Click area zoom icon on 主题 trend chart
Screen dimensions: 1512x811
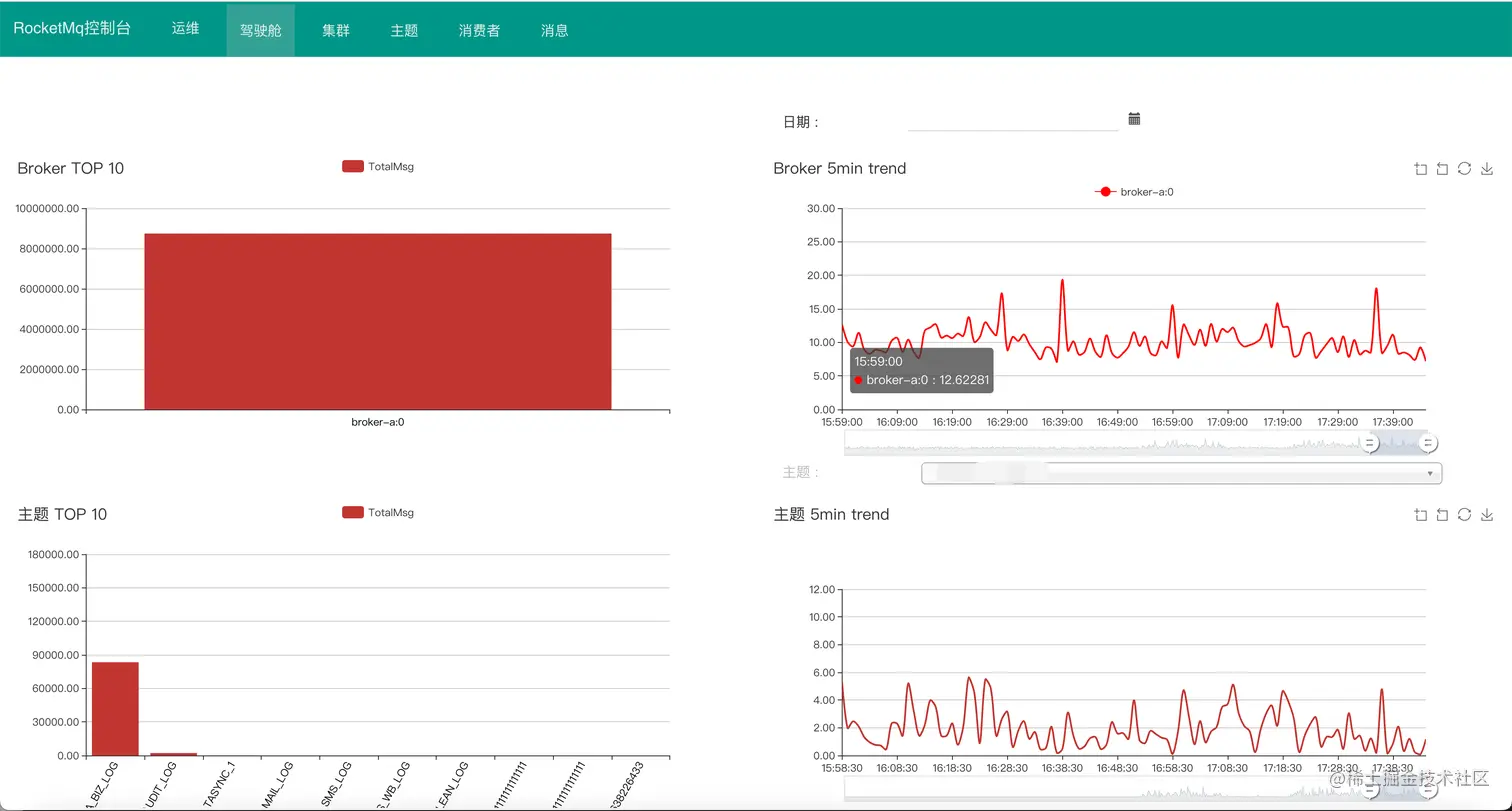click(x=1421, y=515)
